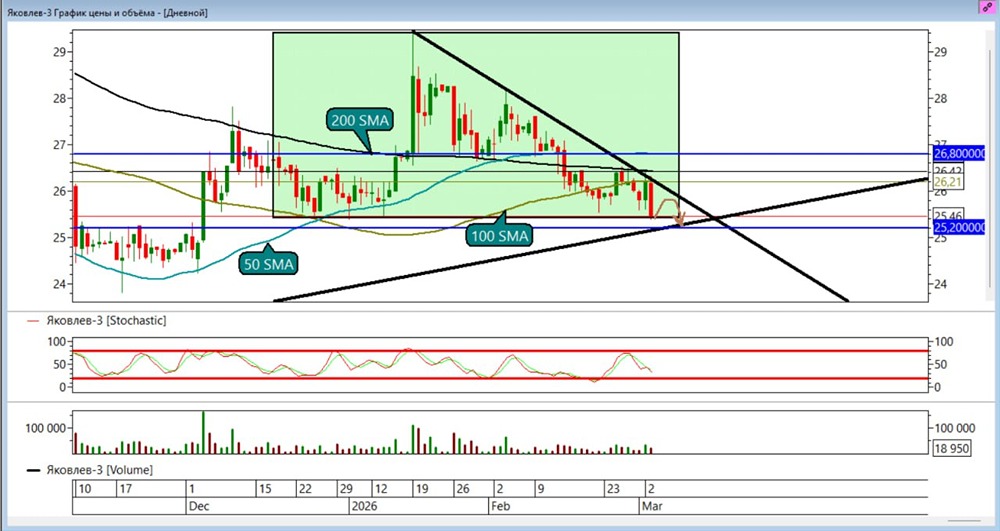Click the Яковлев-3 [Stochastic] legend label

pos(106,321)
